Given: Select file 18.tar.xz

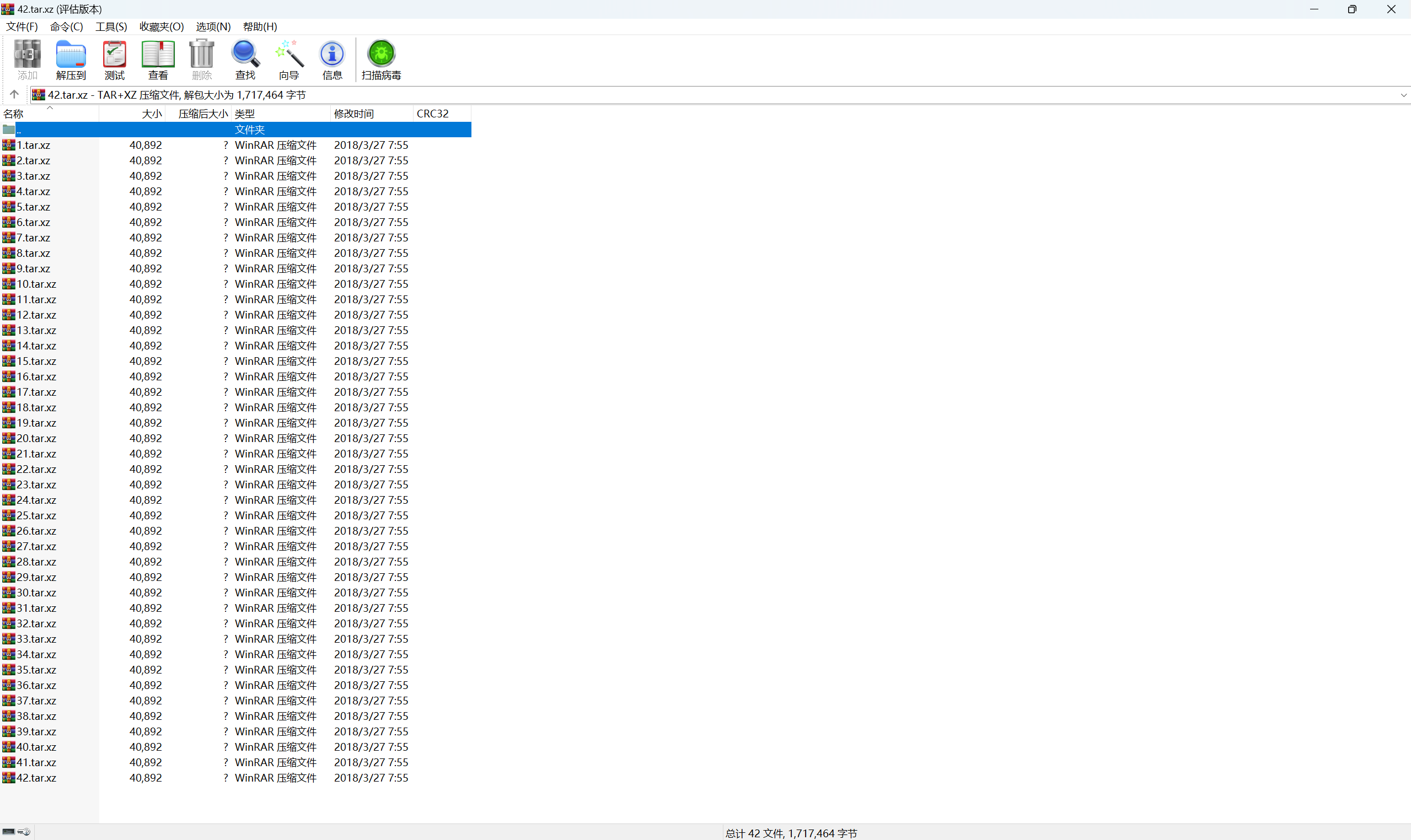Looking at the screenshot, I should (x=36, y=407).
